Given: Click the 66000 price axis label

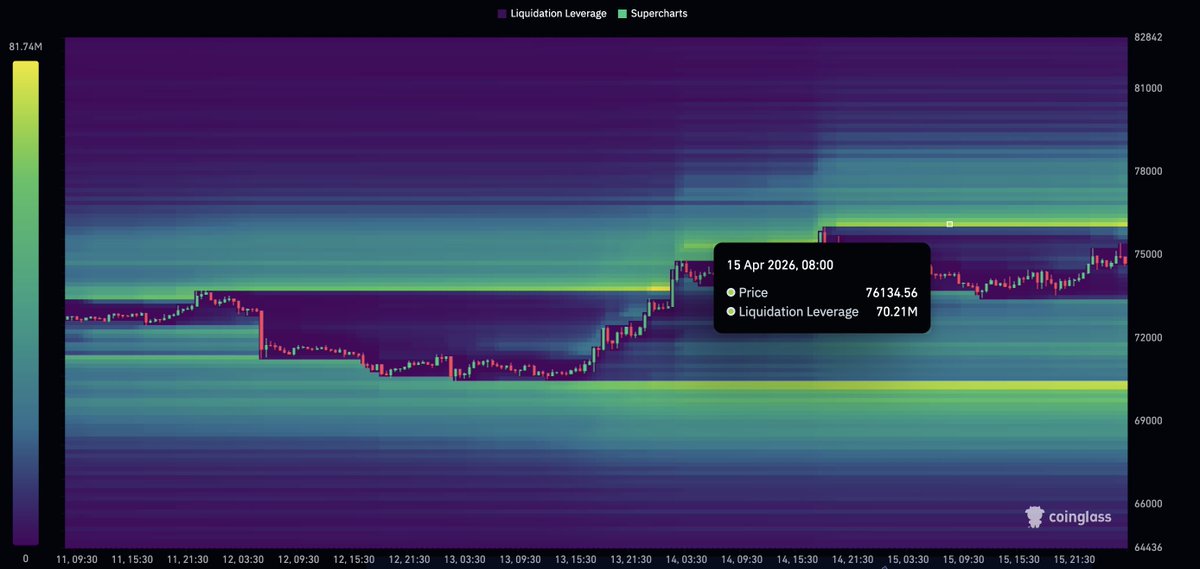Looking at the screenshot, I should click(x=1148, y=504).
